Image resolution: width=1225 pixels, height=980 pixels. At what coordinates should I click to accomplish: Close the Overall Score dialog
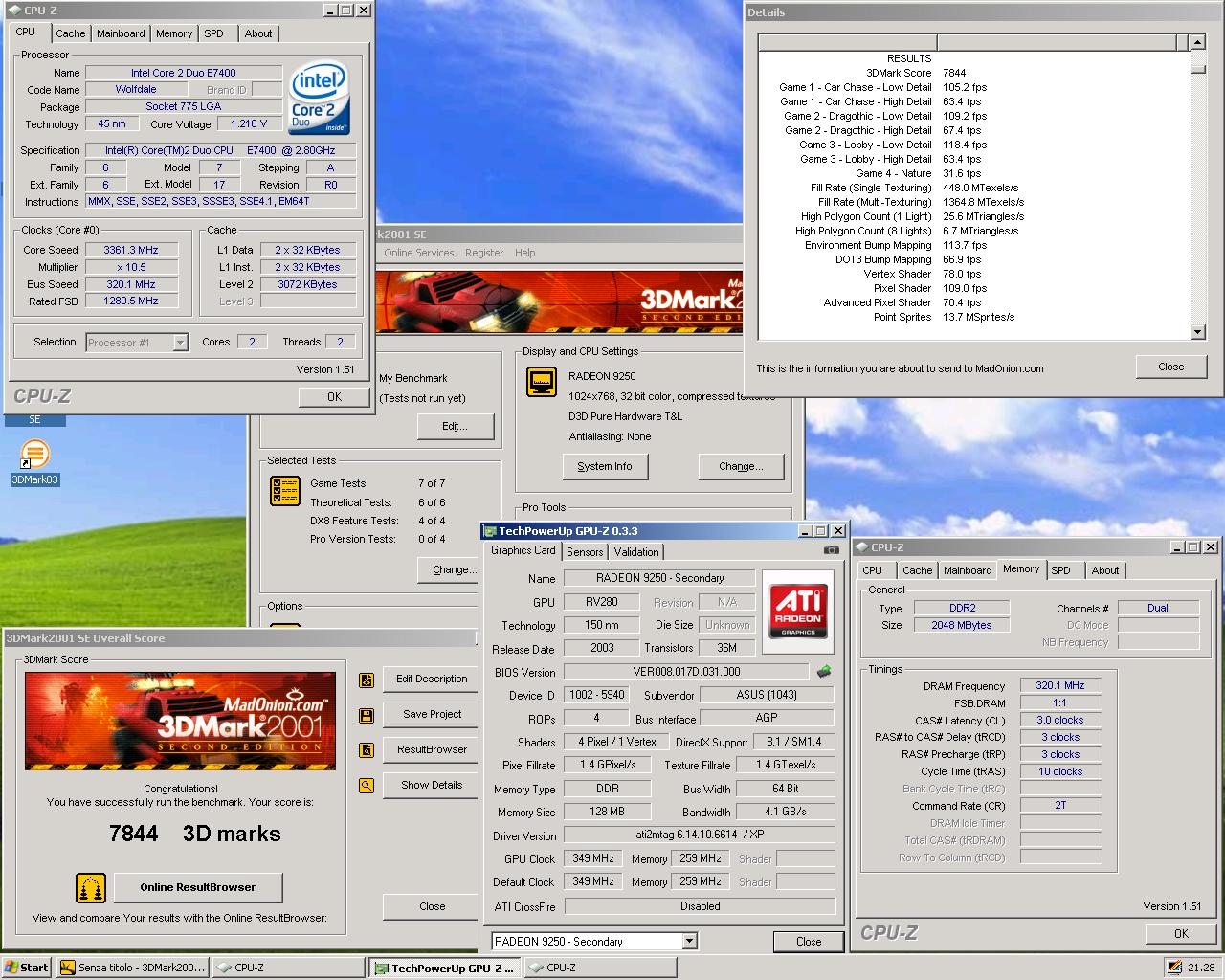pyautogui.click(x=432, y=907)
